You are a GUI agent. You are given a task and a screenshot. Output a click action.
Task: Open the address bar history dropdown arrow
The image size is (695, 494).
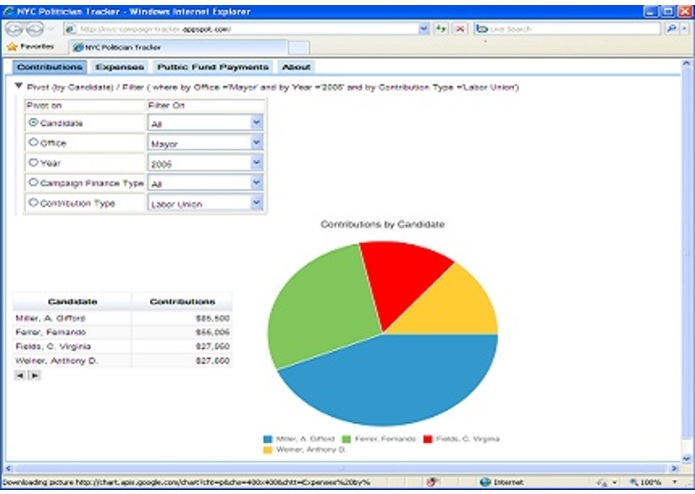(424, 29)
